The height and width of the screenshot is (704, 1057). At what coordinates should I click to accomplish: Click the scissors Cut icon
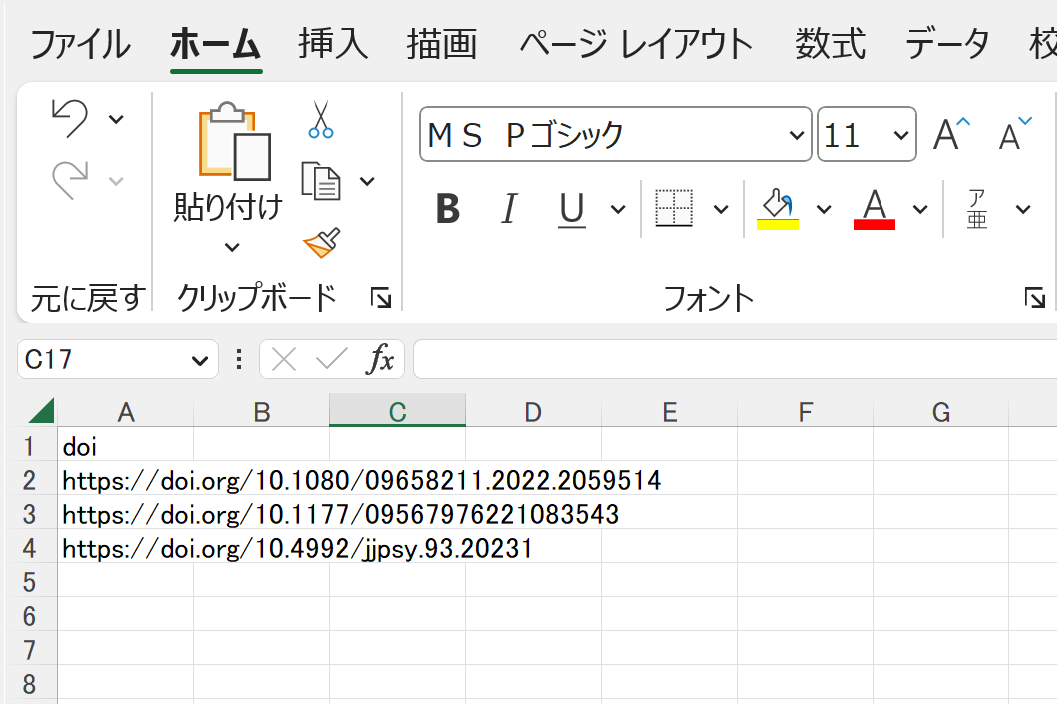click(x=320, y=119)
